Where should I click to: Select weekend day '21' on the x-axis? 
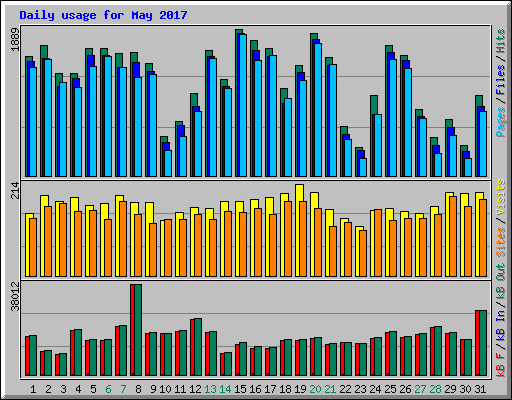coord(330,389)
